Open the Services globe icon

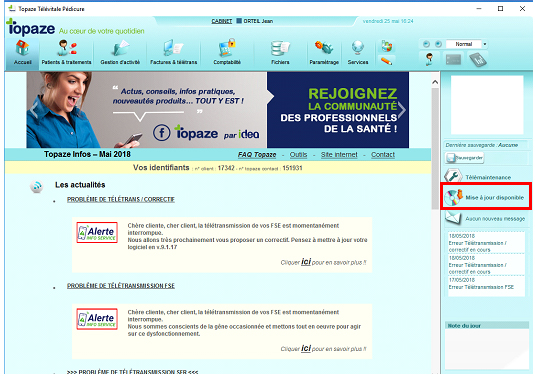coord(358,52)
